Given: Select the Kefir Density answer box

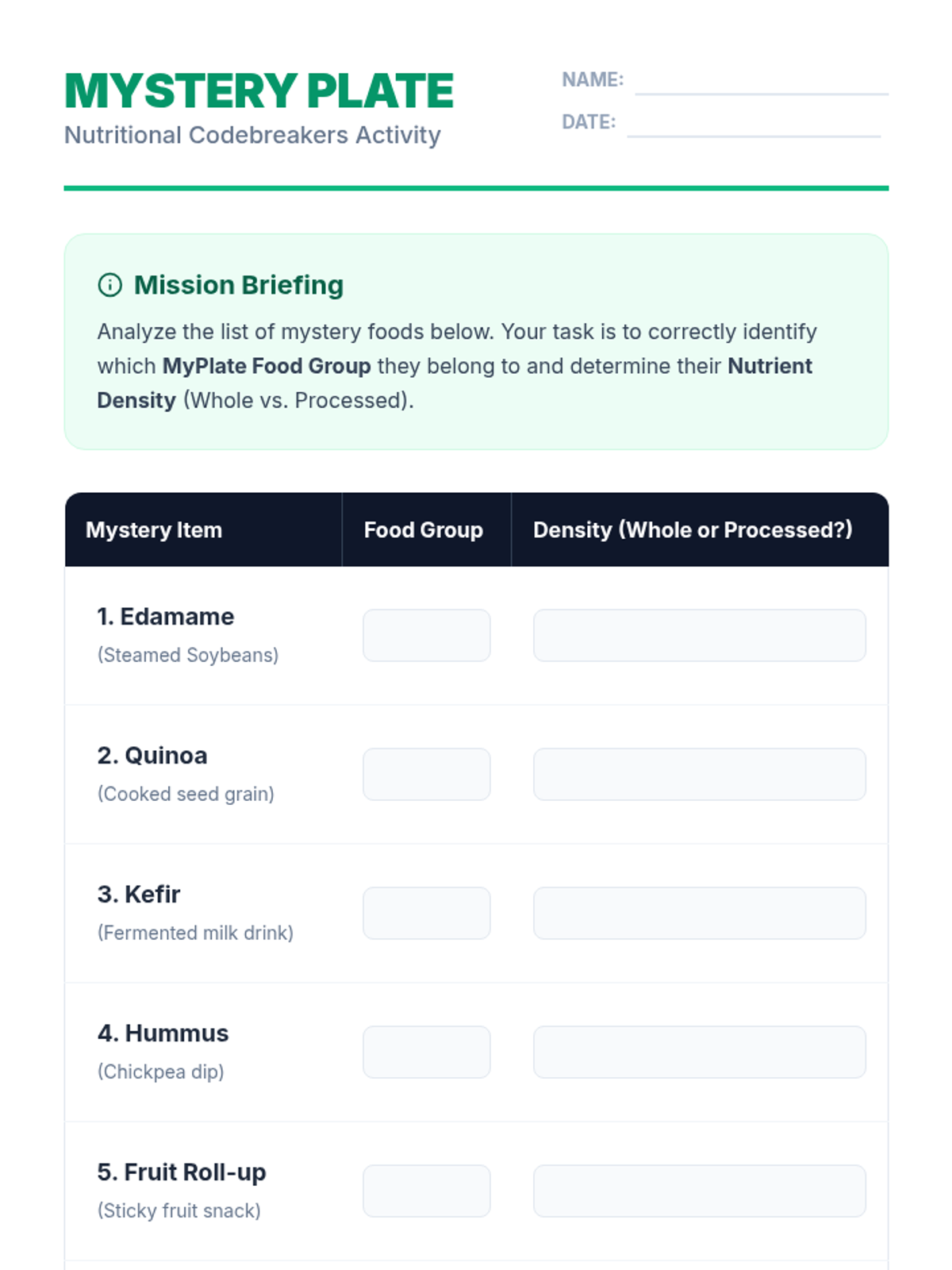Looking at the screenshot, I should click(700, 913).
